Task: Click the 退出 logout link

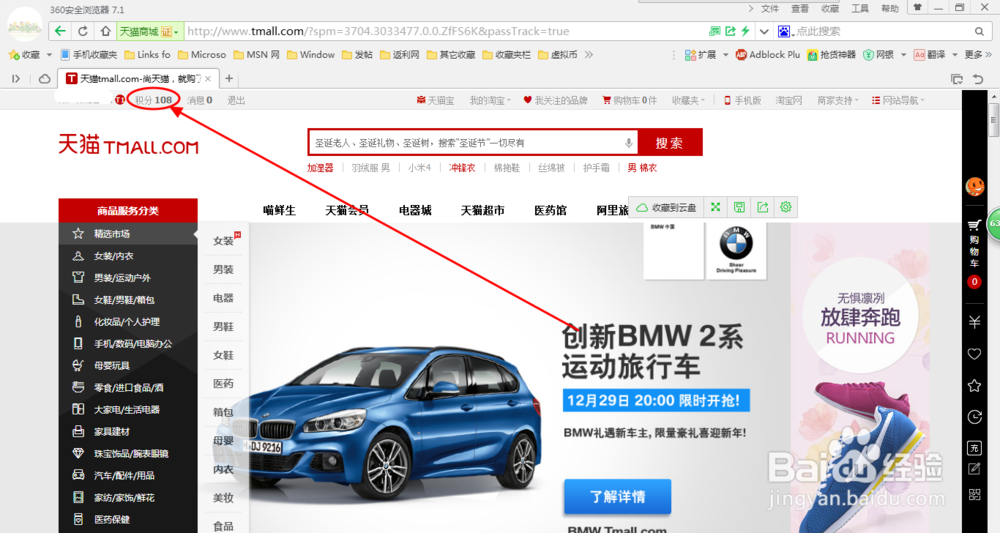Action: tap(236, 100)
